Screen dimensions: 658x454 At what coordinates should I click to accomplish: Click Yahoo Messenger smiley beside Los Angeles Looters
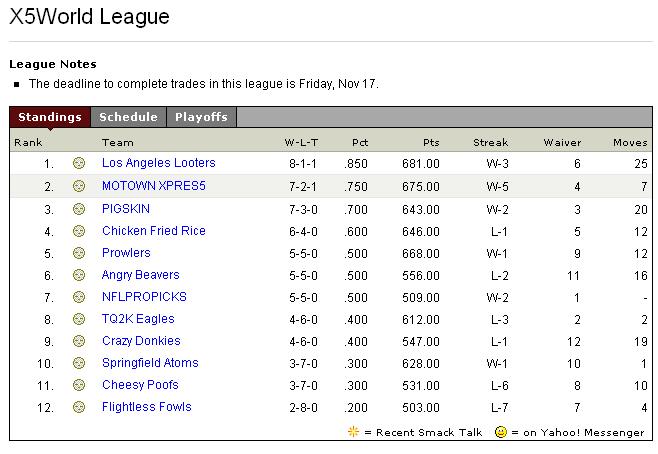click(x=79, y=164)
